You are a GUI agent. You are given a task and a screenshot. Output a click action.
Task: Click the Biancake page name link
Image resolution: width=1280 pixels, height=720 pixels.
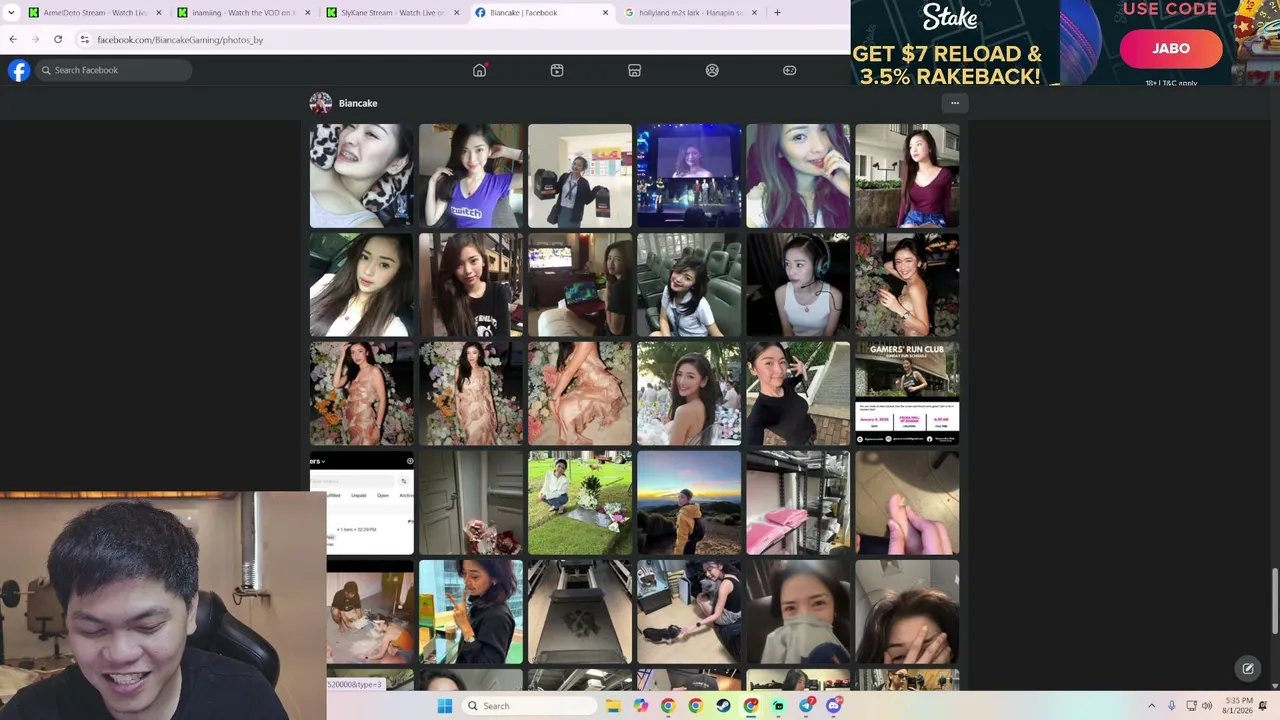tap(358, 103)
